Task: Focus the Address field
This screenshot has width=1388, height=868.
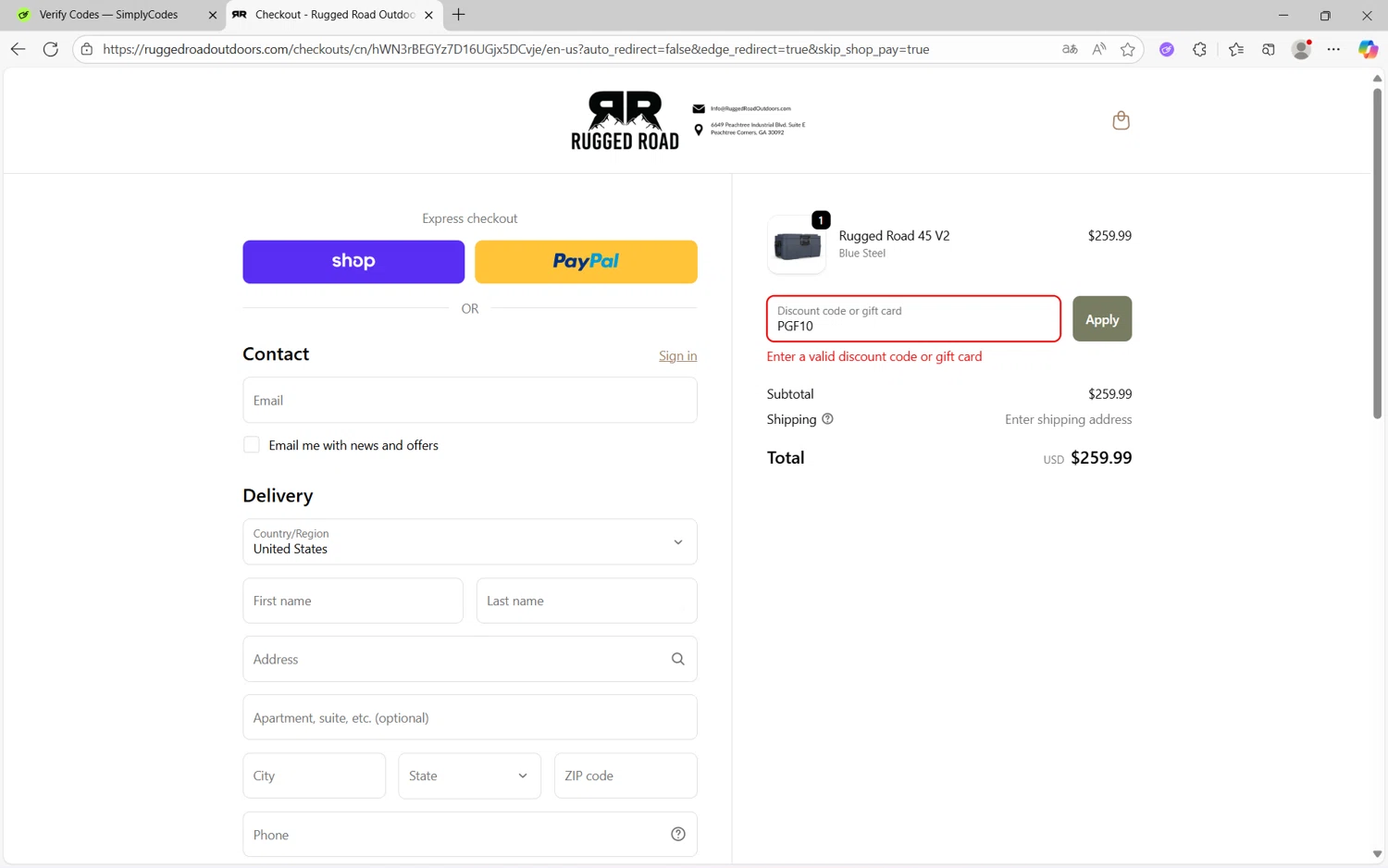Action: (470, 659)
